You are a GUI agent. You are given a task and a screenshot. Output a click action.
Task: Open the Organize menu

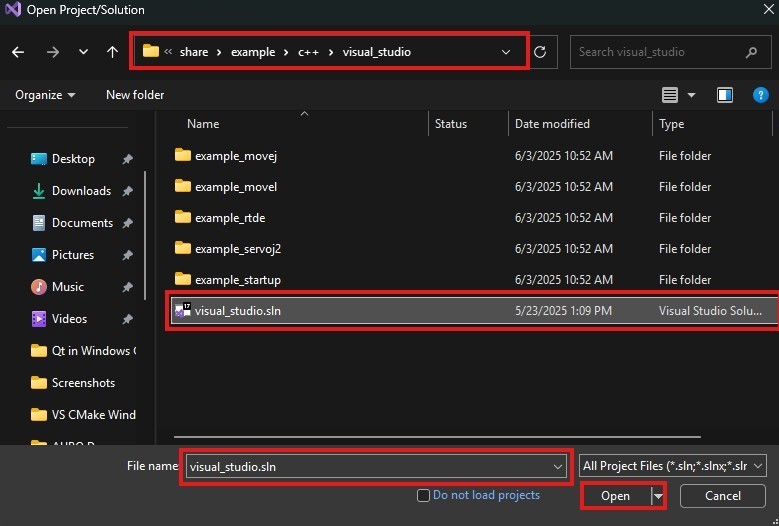[x=45, y=95]
